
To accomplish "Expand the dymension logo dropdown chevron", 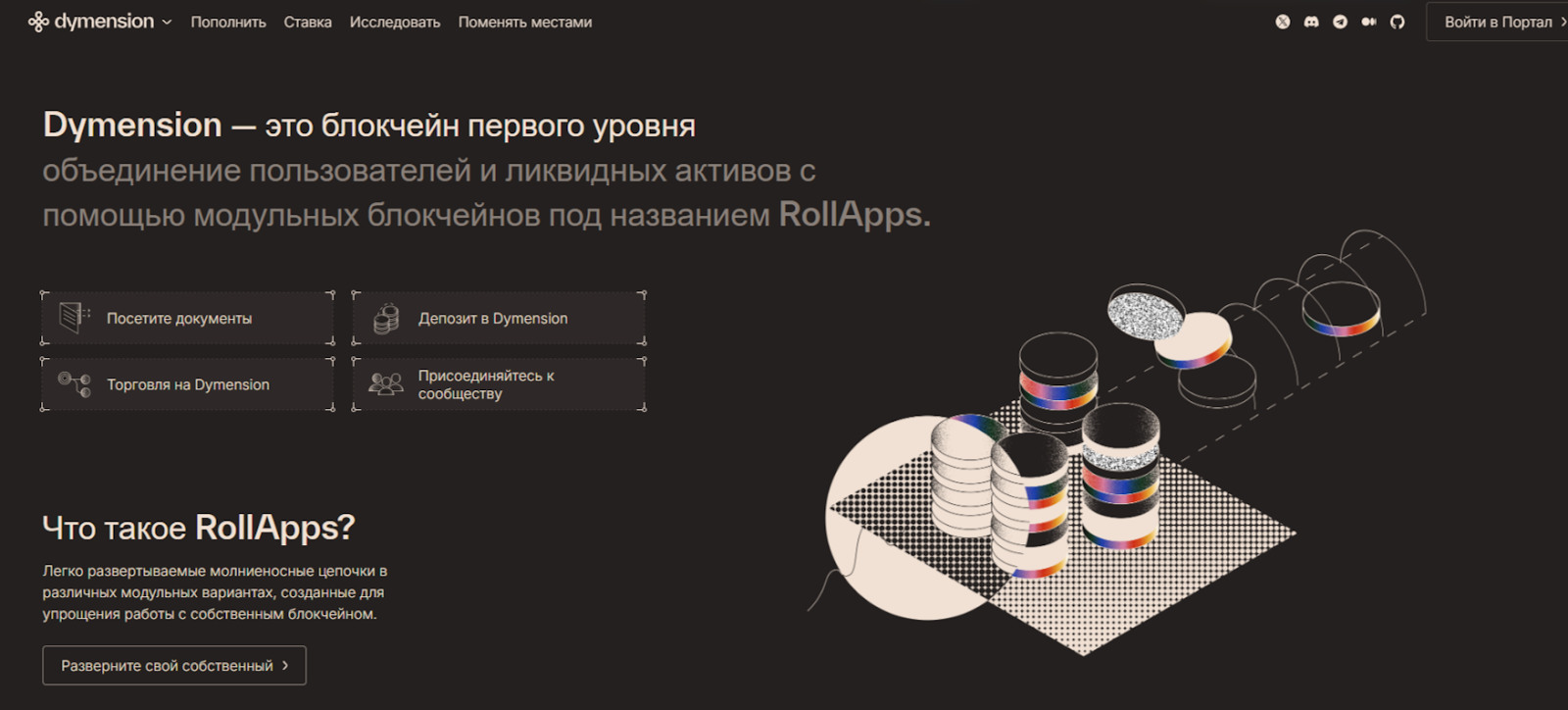I will point(167,23).
